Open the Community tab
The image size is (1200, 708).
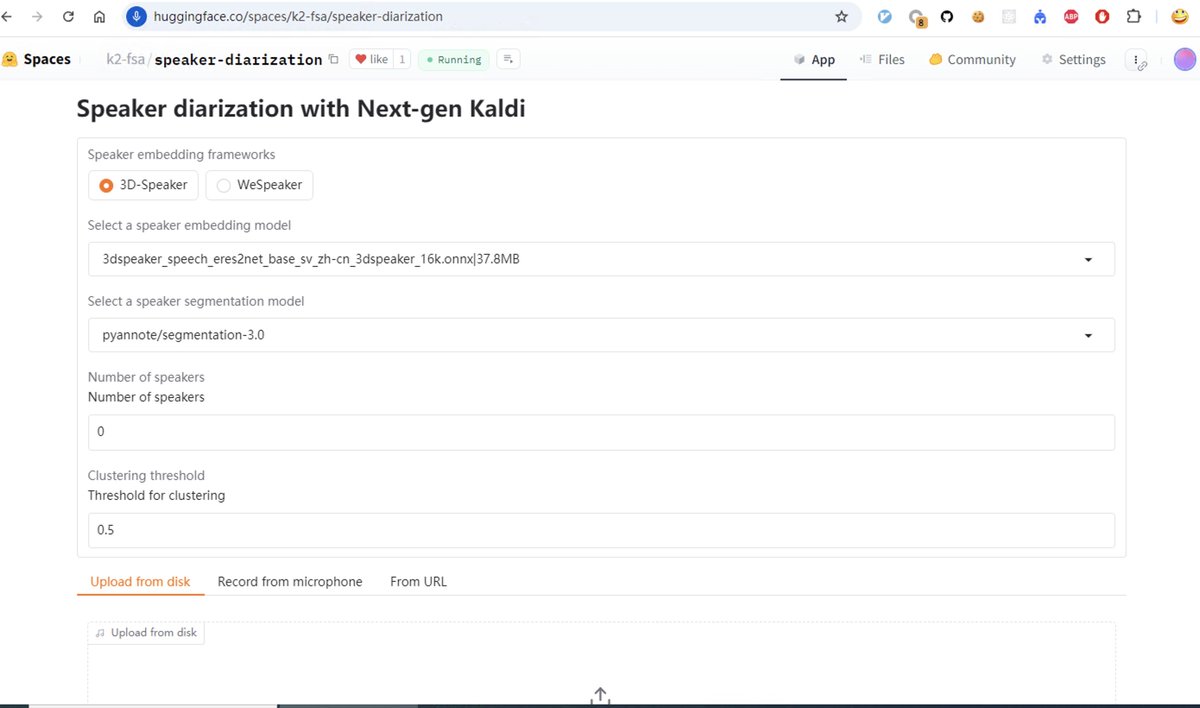click(972, 60)
